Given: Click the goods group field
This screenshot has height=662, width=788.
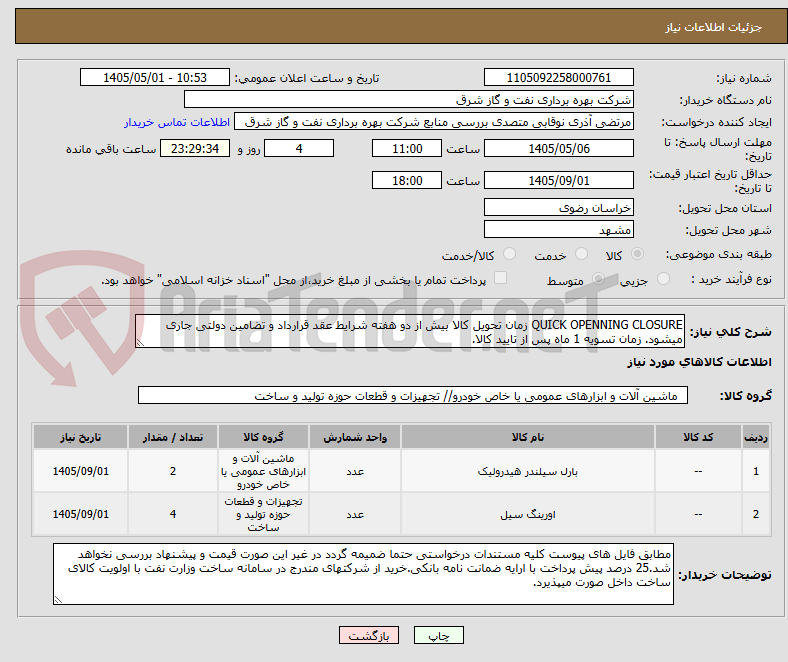Looking at the screenshot, I should 413,395.
